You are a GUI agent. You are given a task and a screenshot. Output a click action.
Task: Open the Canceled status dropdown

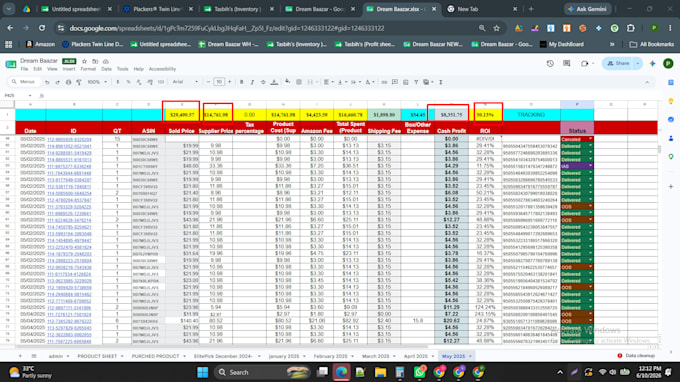click(590, 139)
